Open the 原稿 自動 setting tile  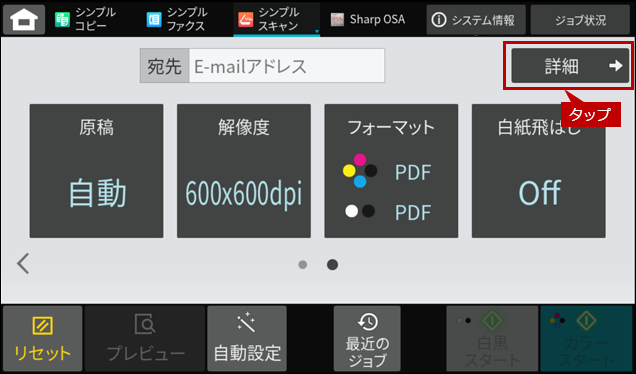97,171
